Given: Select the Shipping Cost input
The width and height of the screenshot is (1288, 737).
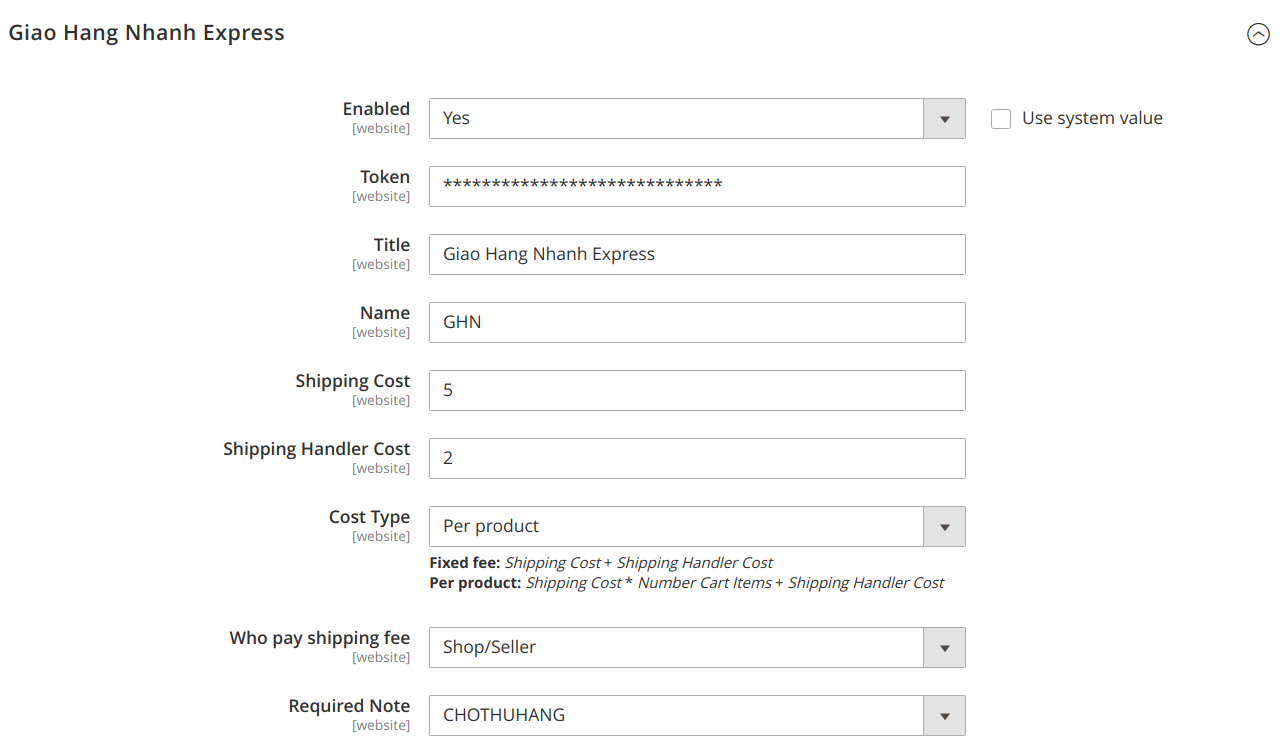Looking at the screenshot, I should [697, 390].
